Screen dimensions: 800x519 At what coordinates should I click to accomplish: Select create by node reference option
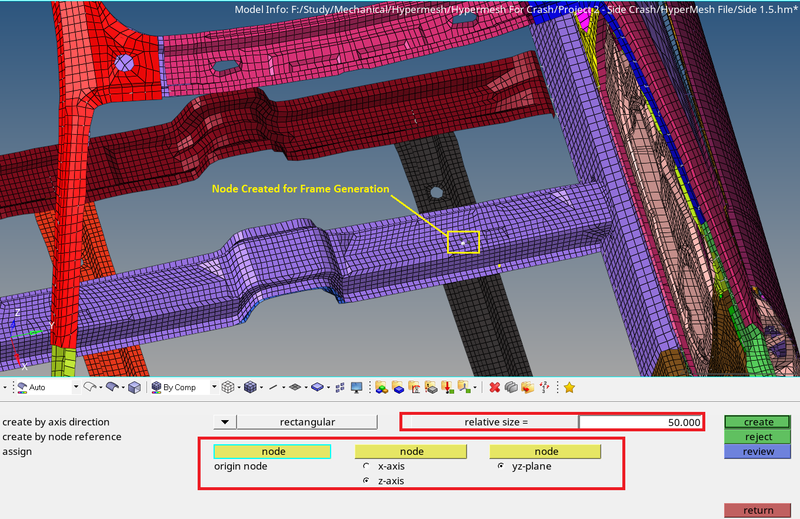[x=62, y=436]
